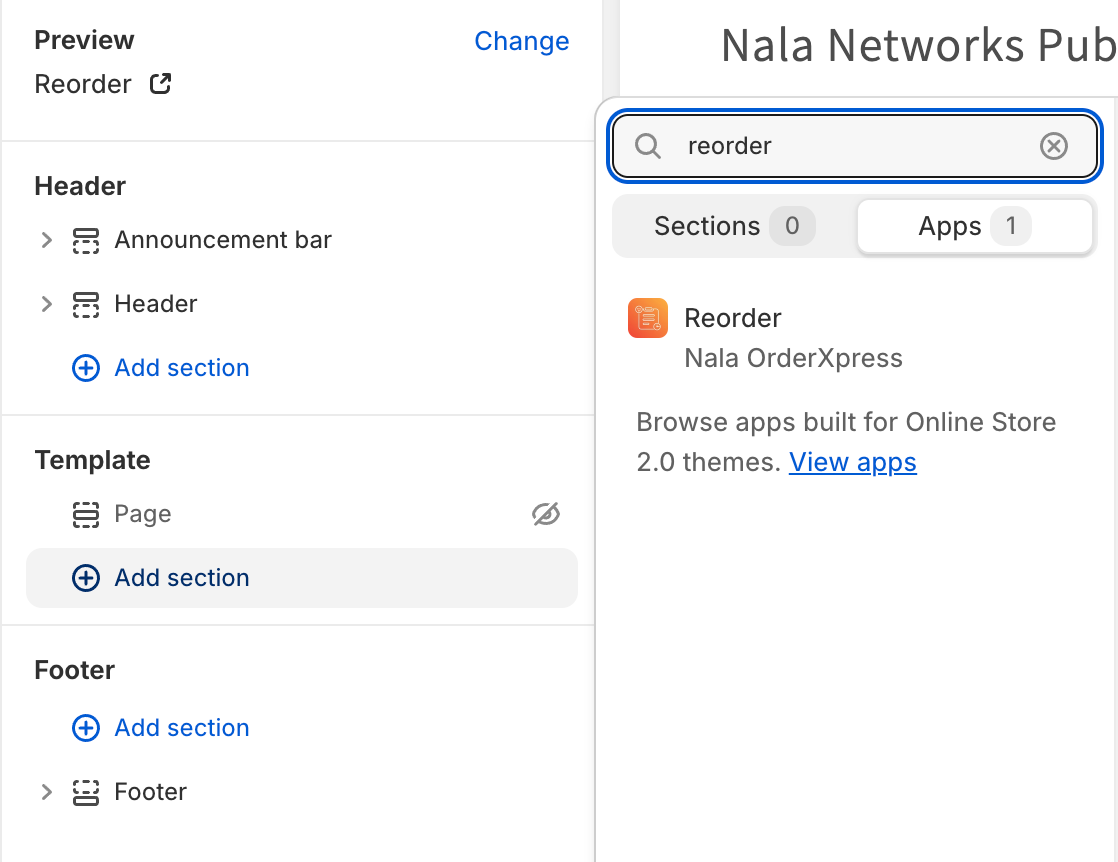The height and width of the screenshot is (862, 1118).
Task: Expand the Footer section chevron
Action: point(46,792)
